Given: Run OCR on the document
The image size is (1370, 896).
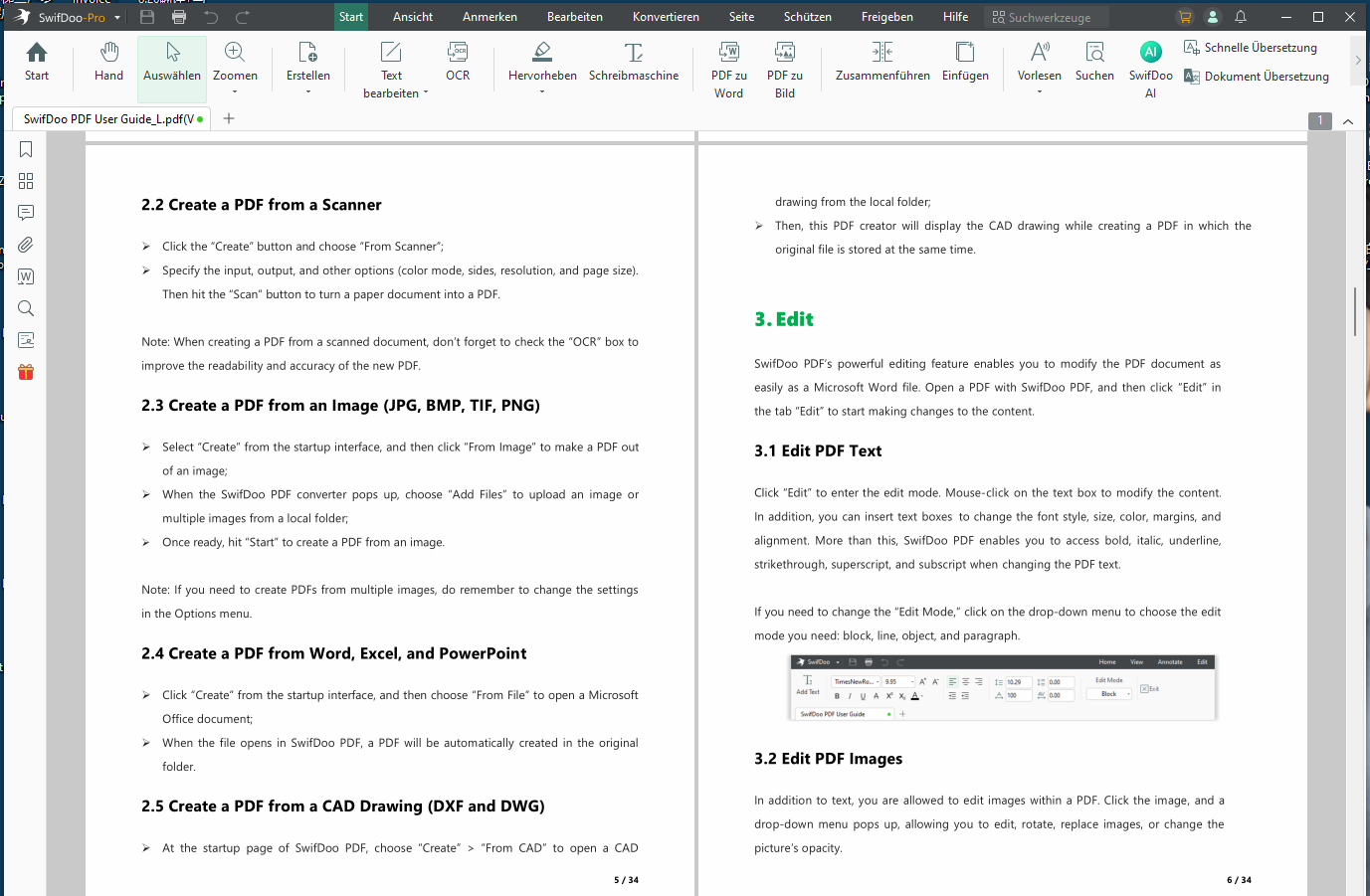Looking at the screenshot, I should [458, 63].
